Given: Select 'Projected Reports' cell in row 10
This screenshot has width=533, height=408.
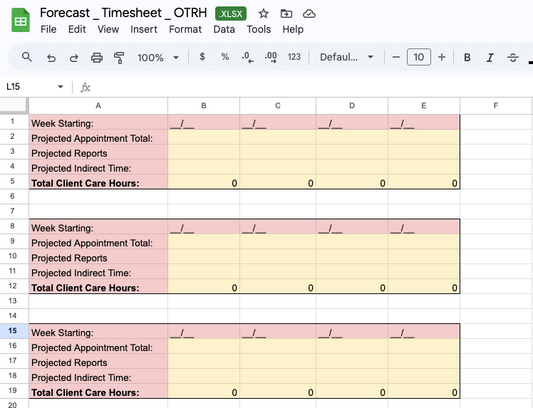Looking at the screenshot, I should [98, 257].
